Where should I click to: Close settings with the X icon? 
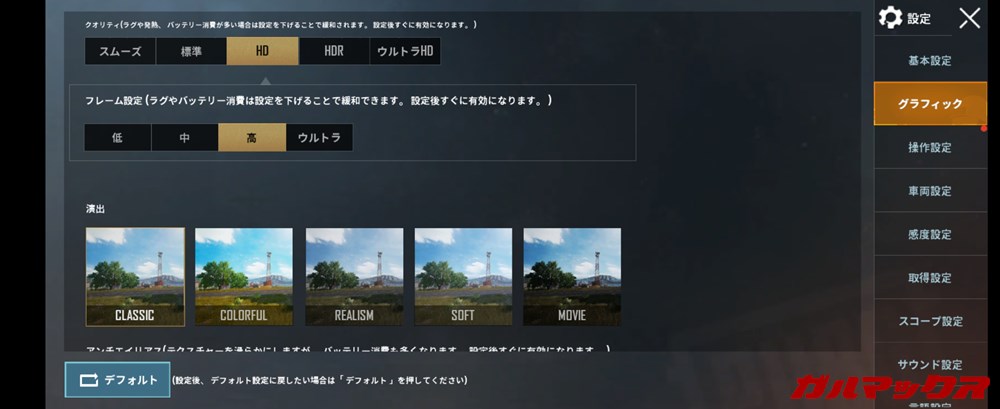pyautogui.click(x=969, y=19)
